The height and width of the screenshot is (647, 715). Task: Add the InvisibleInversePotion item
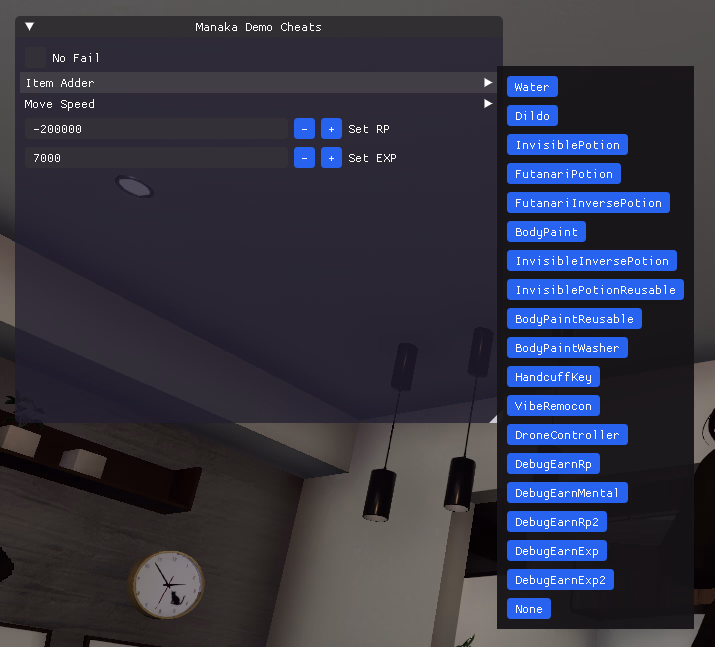click(x=592, y=260)
